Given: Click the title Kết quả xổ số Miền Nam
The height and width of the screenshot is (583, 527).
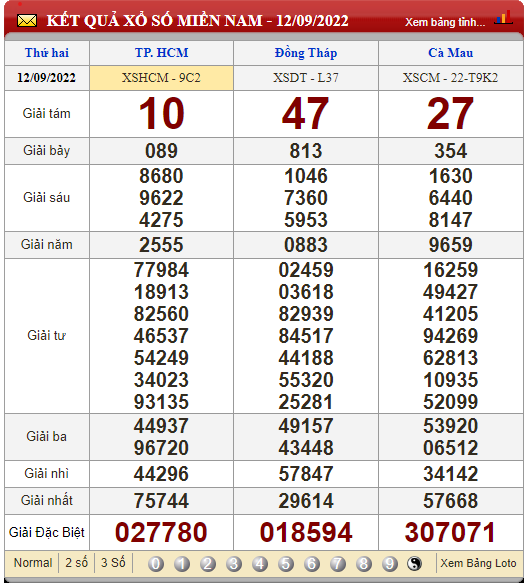Looking at the screenshot, I should (197, 20).
